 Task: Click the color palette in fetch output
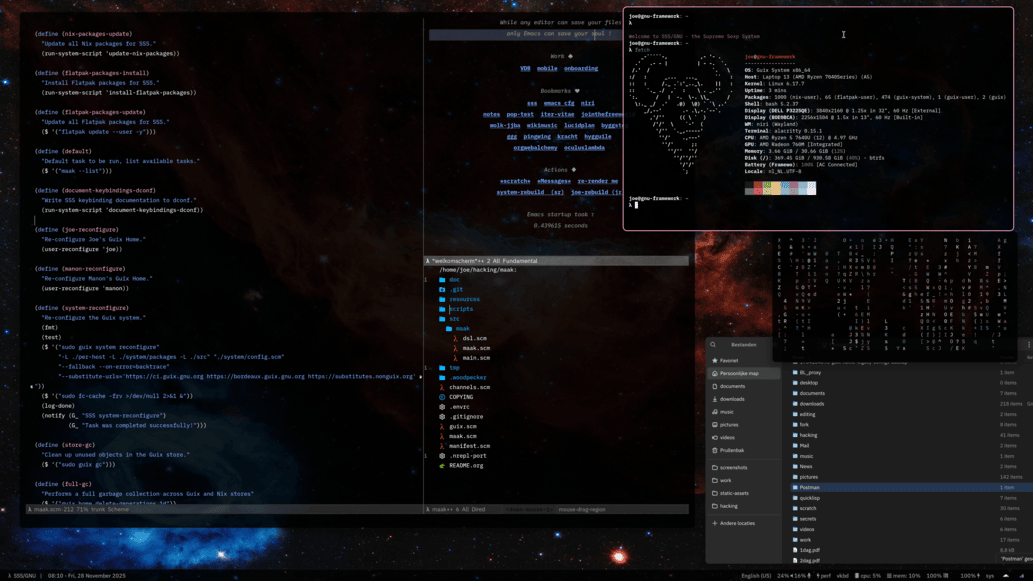(780, 188)
